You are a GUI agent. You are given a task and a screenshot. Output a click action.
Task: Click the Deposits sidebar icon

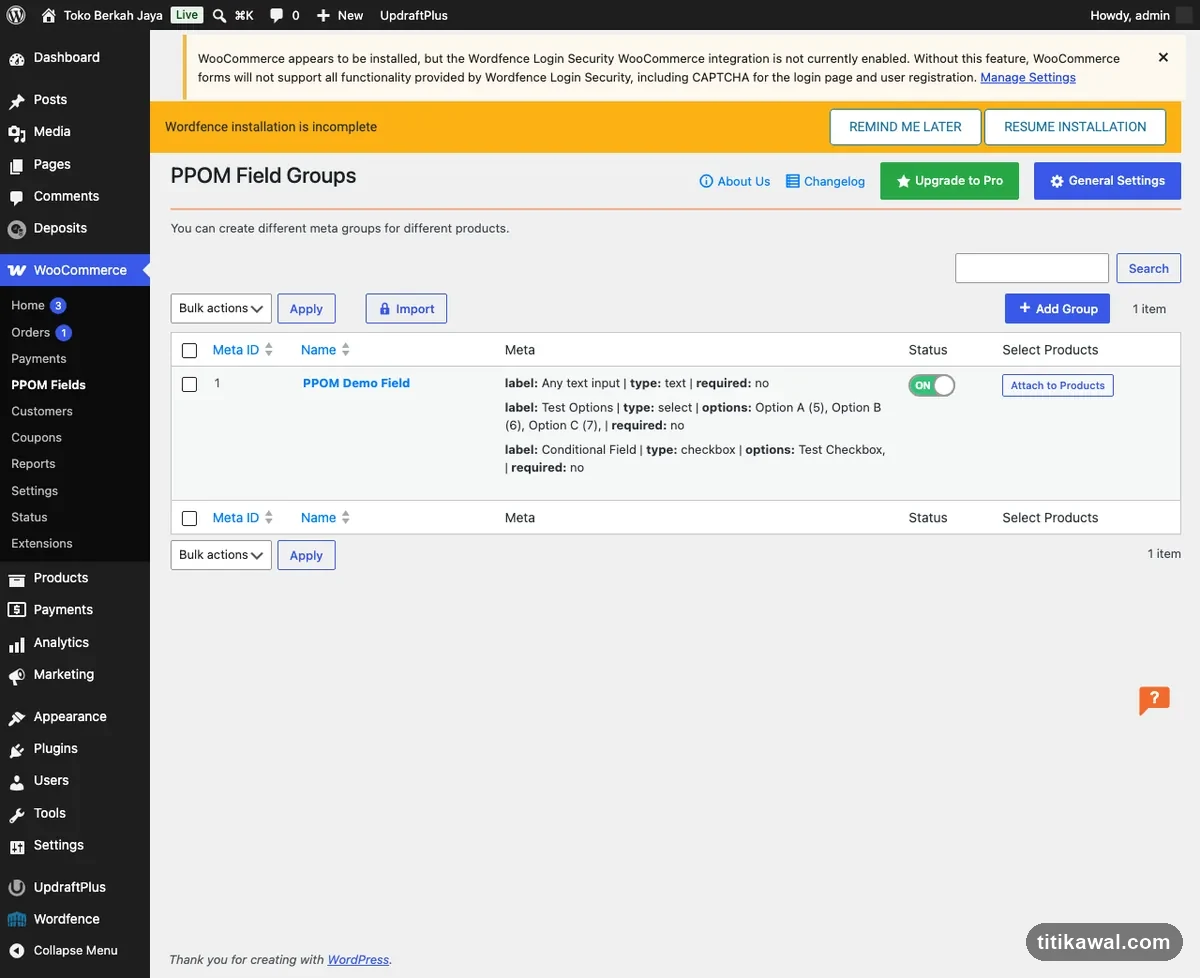[x=17, y=229]
